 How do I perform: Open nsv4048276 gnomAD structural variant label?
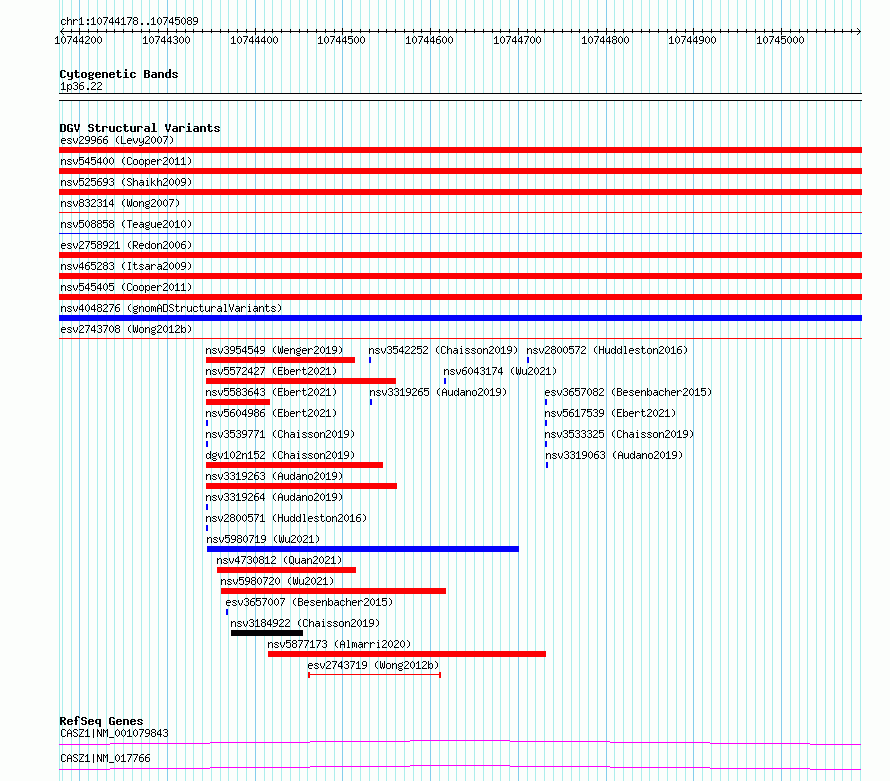(x=171, y=308)
